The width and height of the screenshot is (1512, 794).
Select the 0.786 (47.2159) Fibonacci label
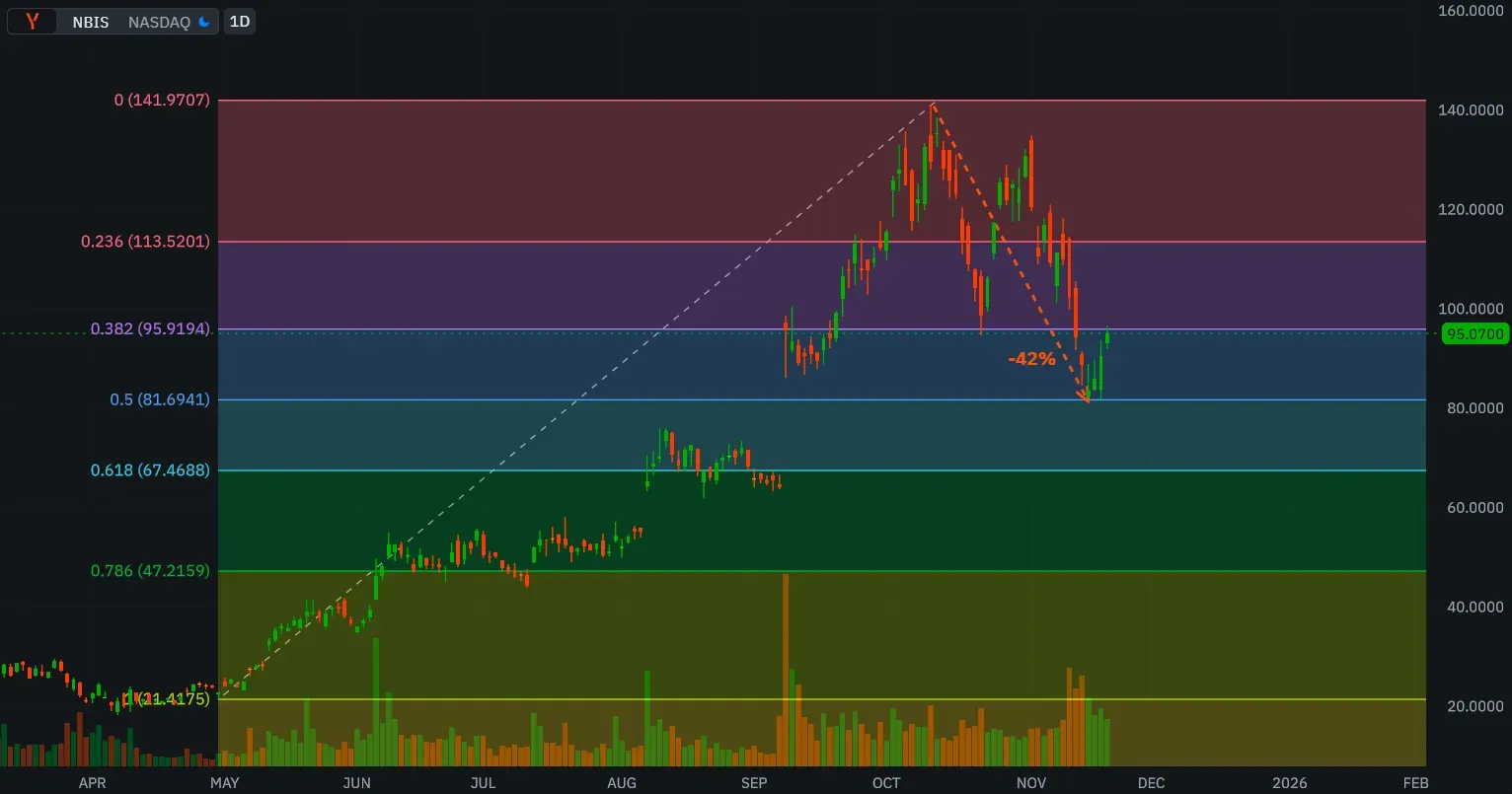pos(150,571)
